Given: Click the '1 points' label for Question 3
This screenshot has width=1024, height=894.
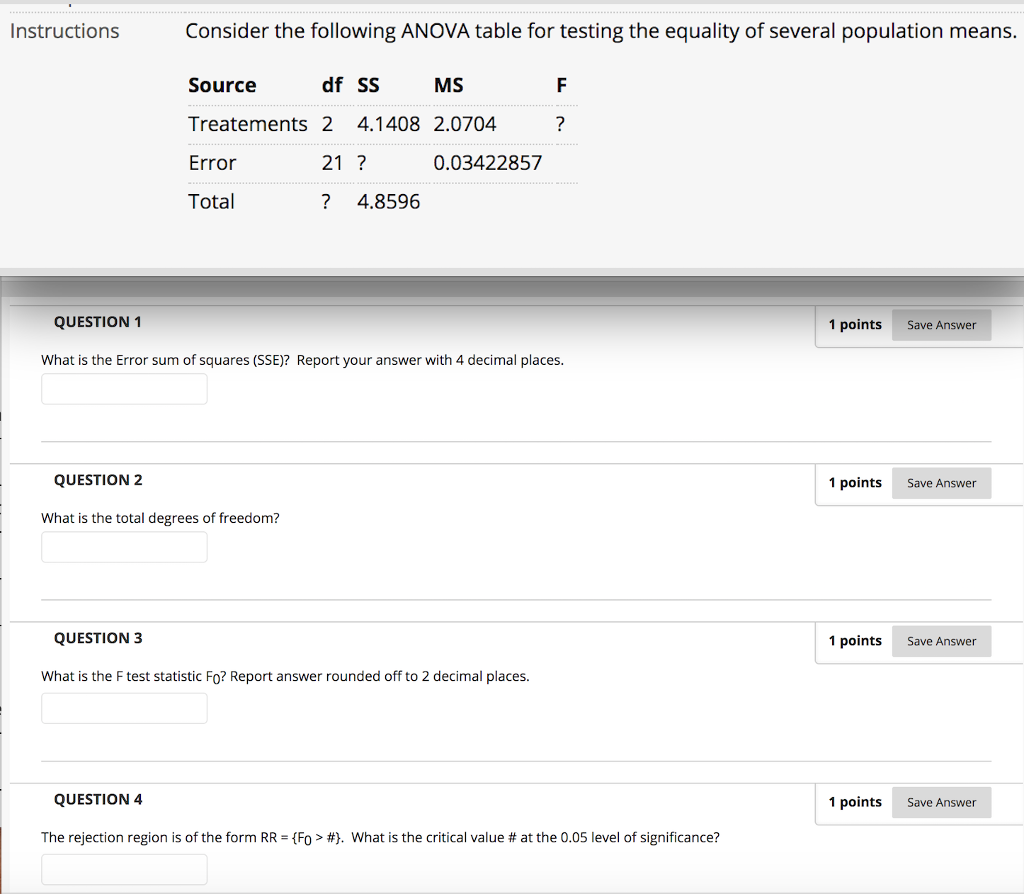Looking at the screenshot, I should 855,641.
